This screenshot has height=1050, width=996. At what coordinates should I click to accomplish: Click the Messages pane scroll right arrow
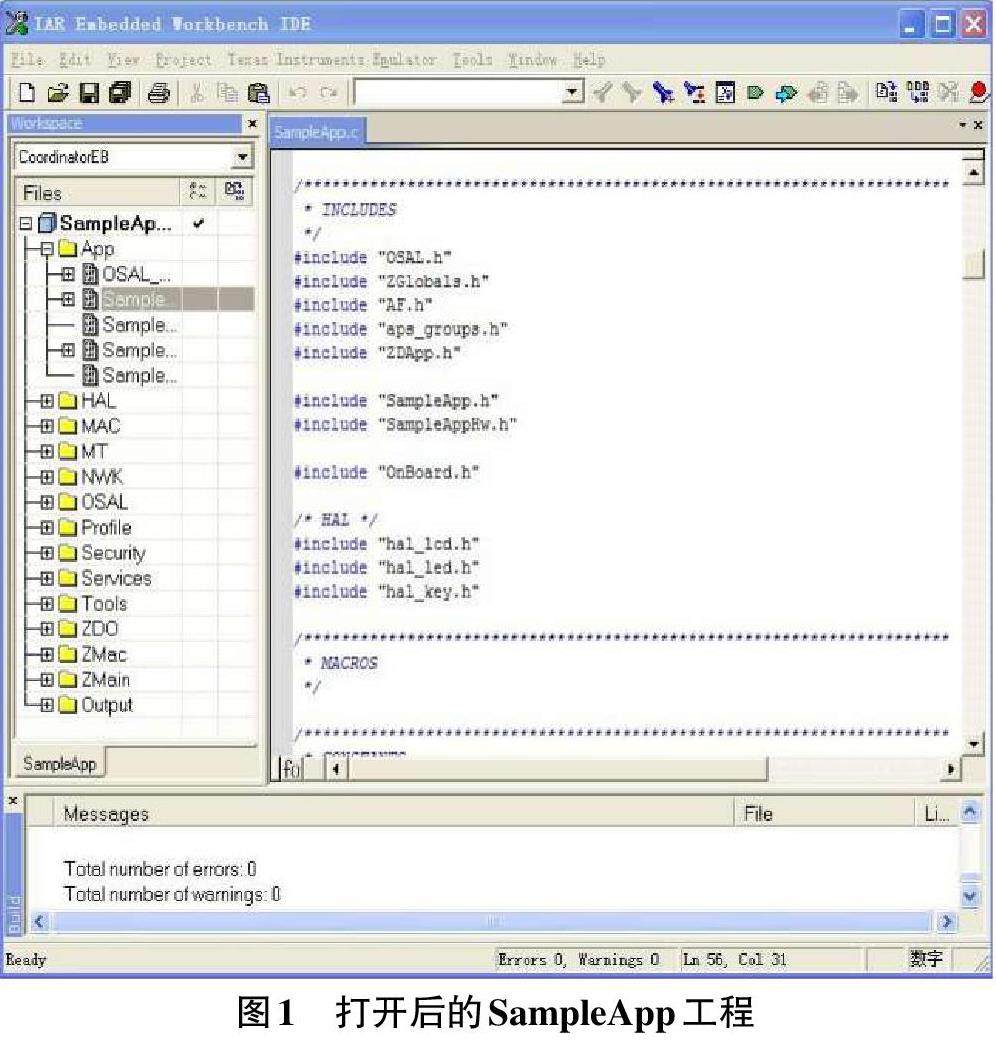click(946, 922)
